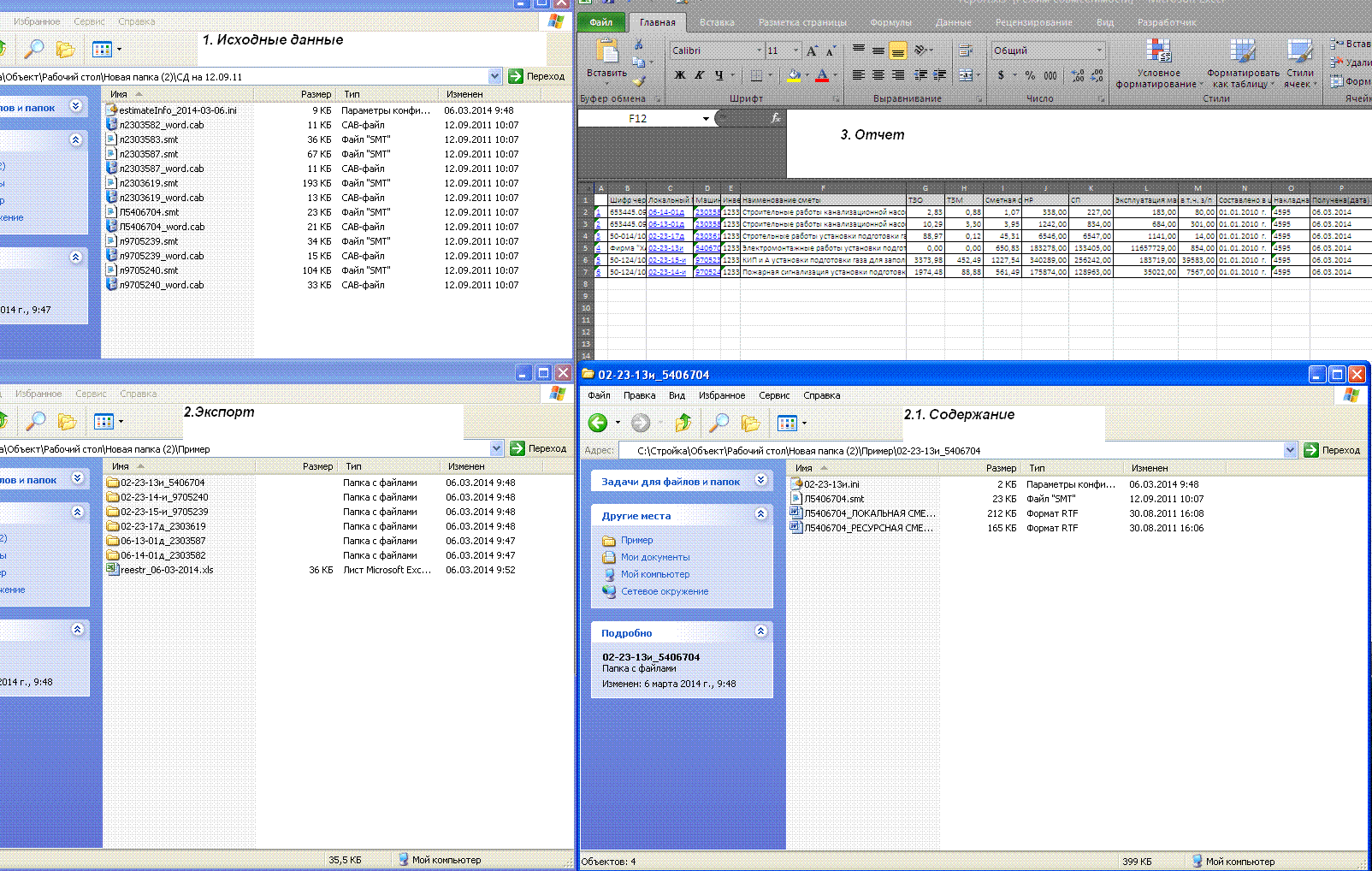Toggle bold (Ж) formatting in Excel
This screenshot has height=871, width=1372.
[x=680, y=75]
